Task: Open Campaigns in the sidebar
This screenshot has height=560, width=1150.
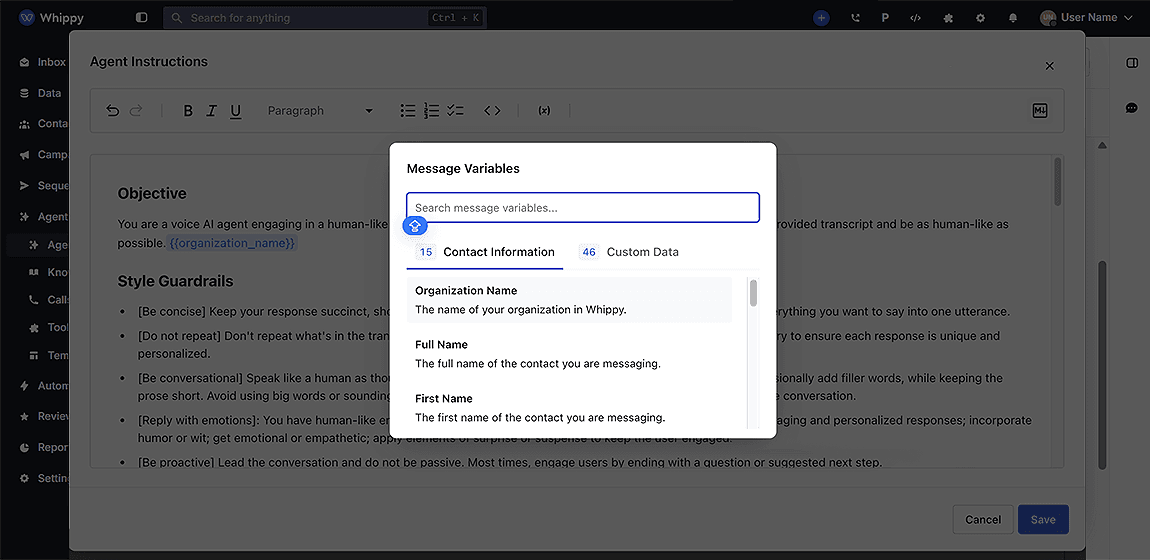Action: (43, 155)
